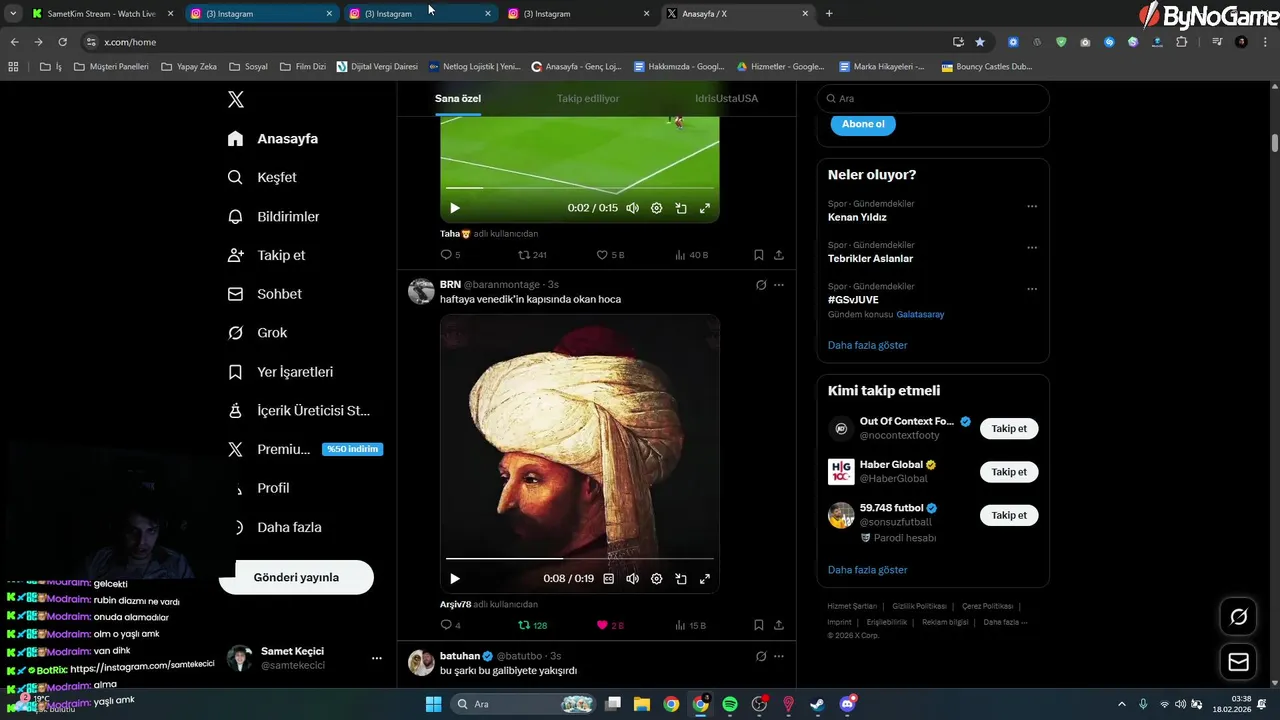This screenshot has height=720, width=1280.
Task: Go to Bildirimler notifications
Action: [x=274, y=216]
